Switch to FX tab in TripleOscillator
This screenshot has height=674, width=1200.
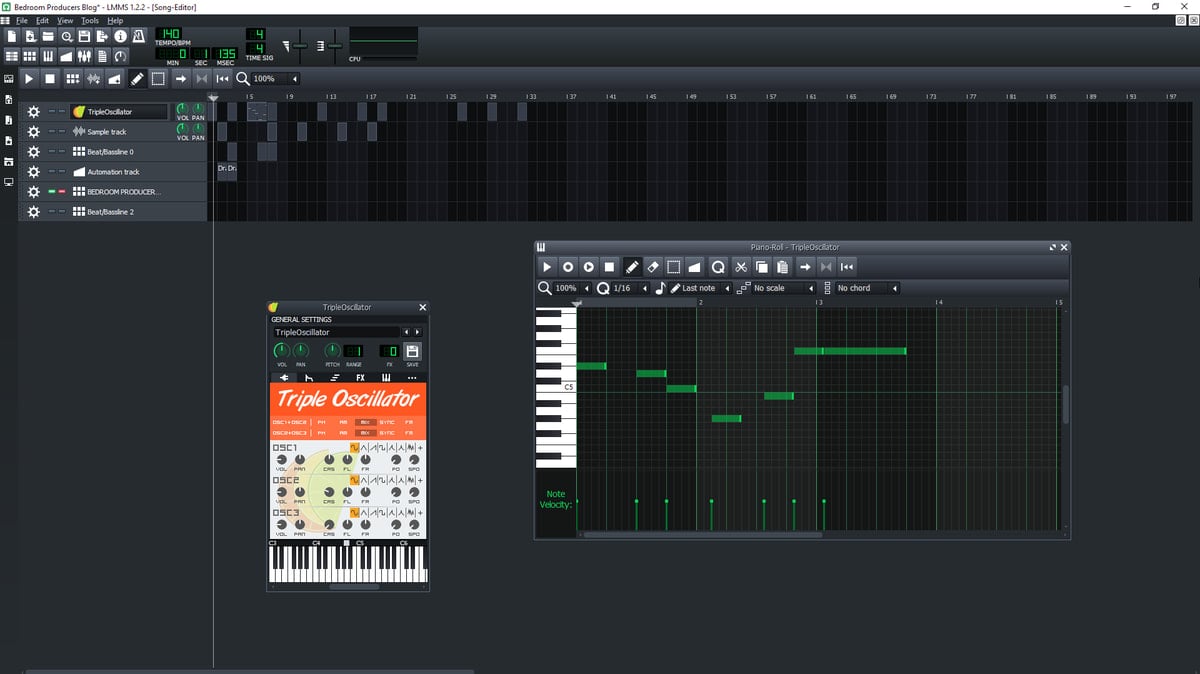click(x=360, y=378)
